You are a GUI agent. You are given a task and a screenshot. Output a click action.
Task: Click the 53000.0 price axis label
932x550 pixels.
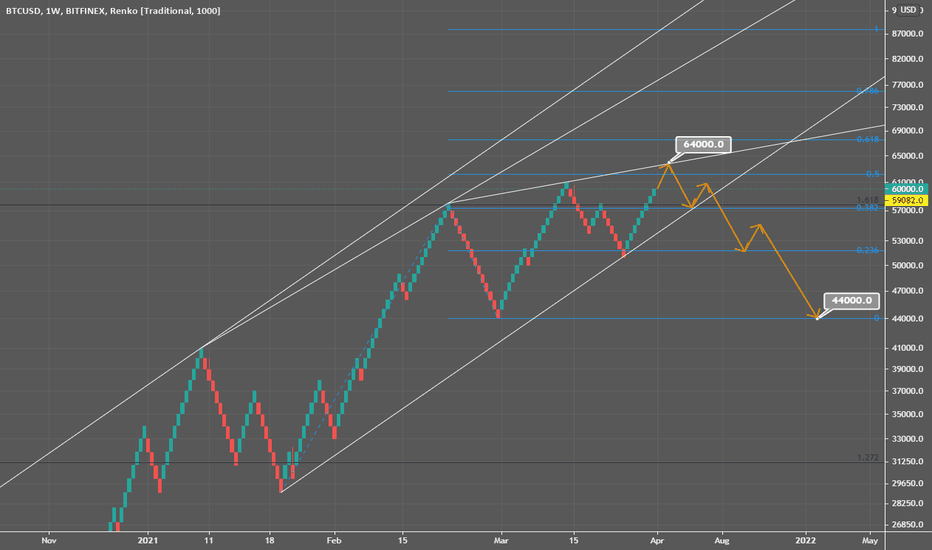tap(908, 241)
